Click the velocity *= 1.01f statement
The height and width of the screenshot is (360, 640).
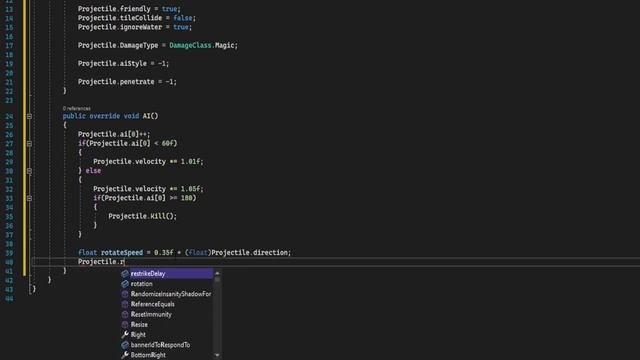[x=148, y=162]
